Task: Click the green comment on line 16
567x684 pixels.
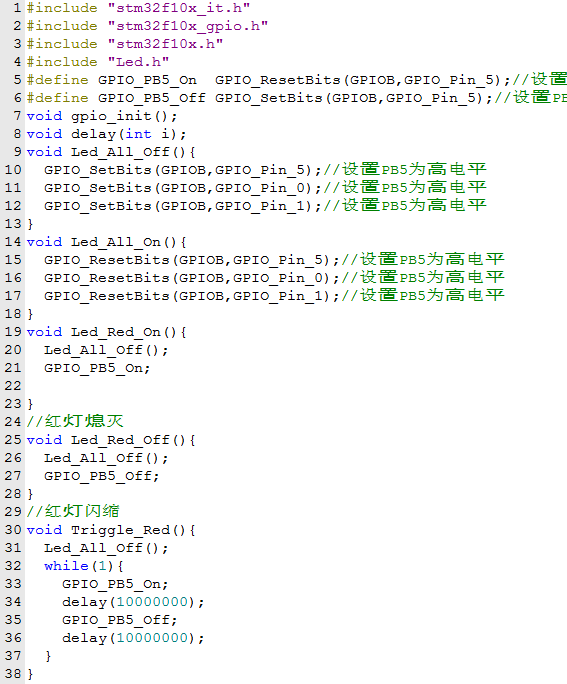Action: click(x=423, y=277)
